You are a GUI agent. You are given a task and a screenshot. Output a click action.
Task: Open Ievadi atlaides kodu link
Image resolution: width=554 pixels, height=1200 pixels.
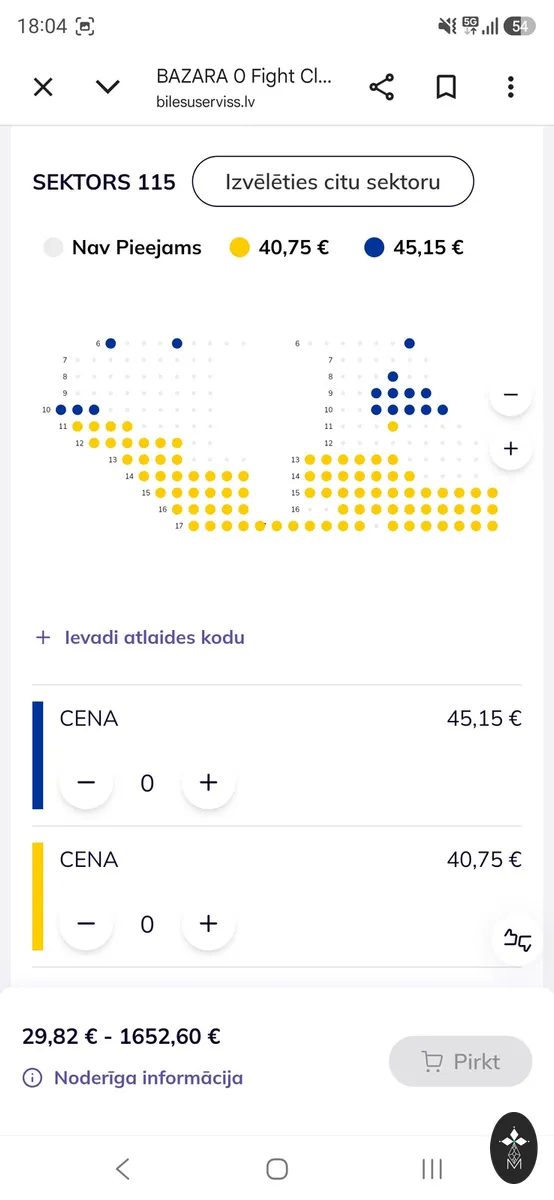coord(141,637)
